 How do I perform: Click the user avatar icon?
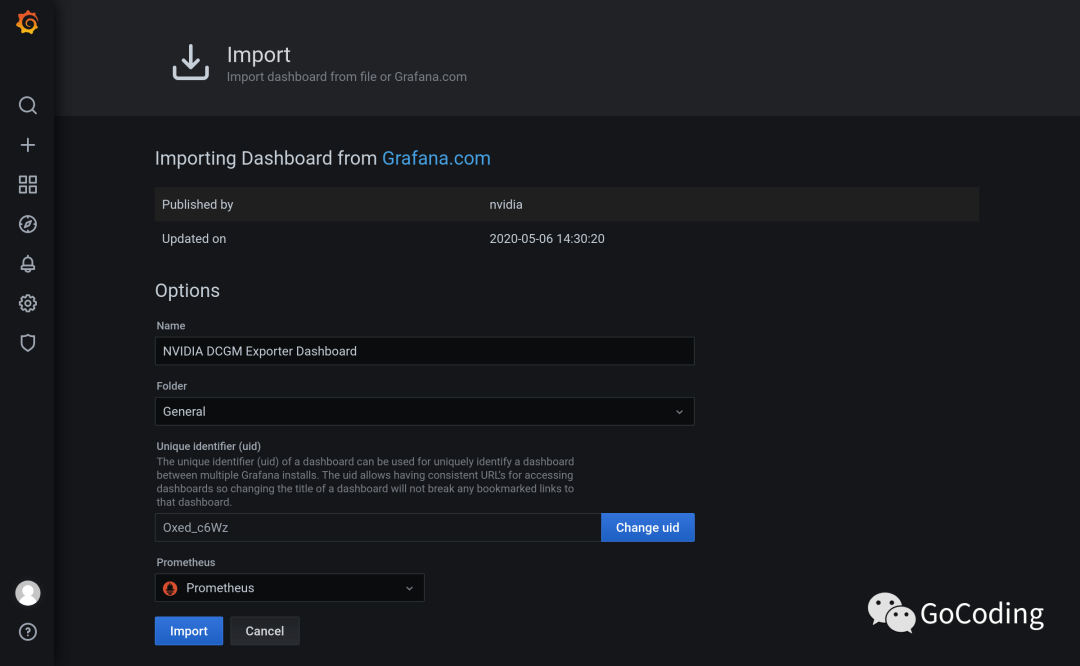(28, 592)
